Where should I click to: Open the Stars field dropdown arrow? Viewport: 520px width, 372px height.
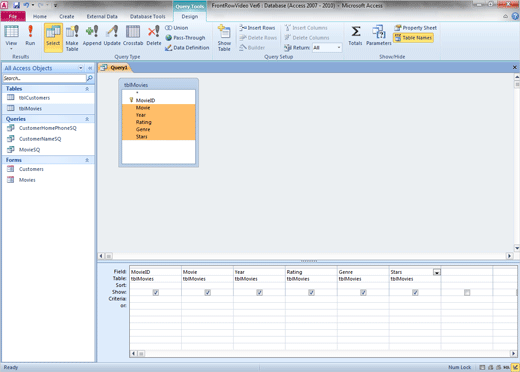click(437, 272)
